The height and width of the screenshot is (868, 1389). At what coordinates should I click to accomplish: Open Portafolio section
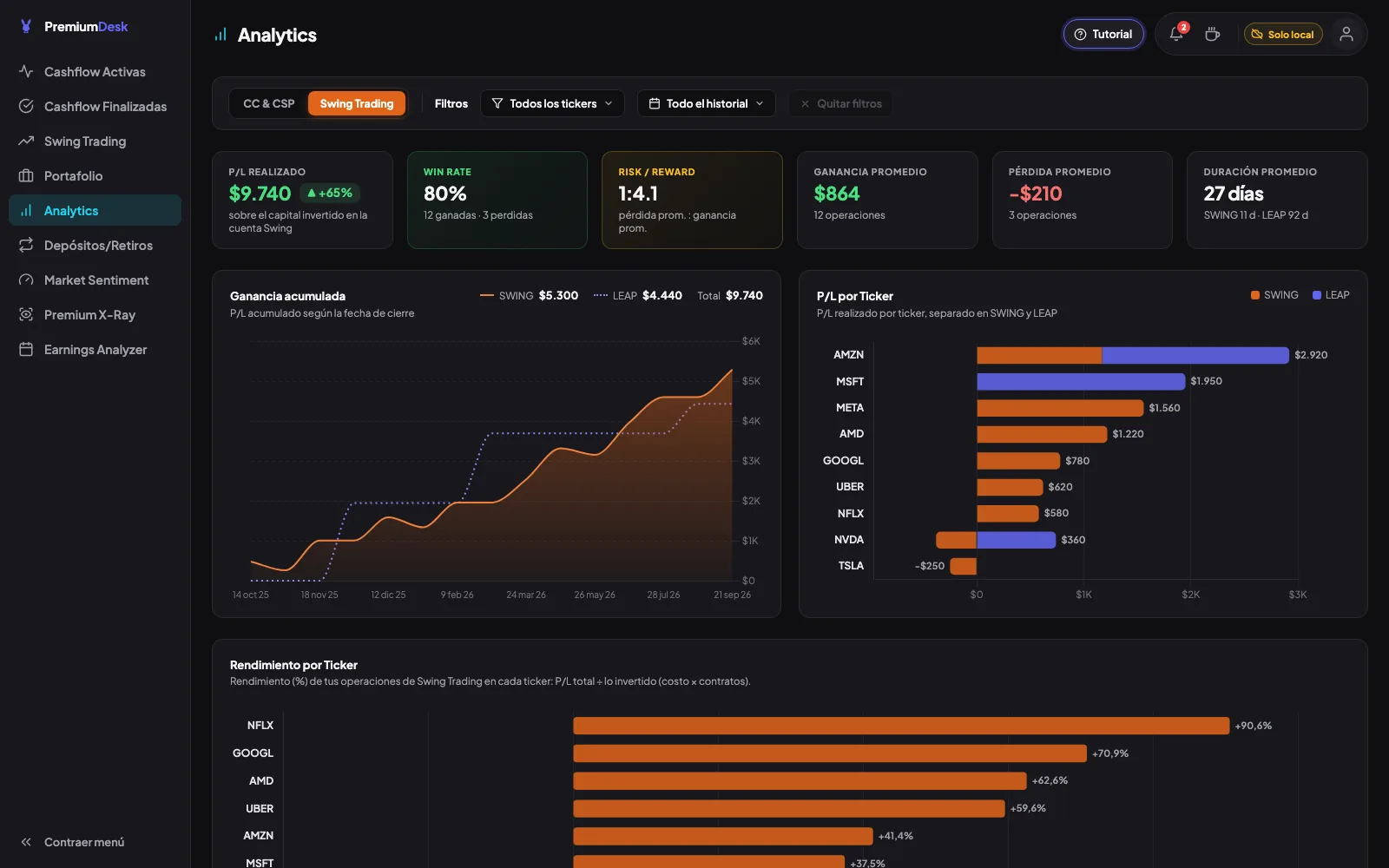pos(95,175)
